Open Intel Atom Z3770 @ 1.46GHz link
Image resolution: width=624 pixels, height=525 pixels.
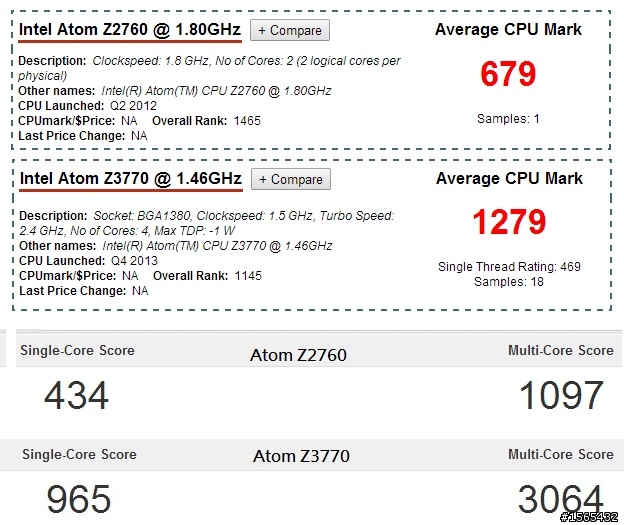tap(131, 178)
